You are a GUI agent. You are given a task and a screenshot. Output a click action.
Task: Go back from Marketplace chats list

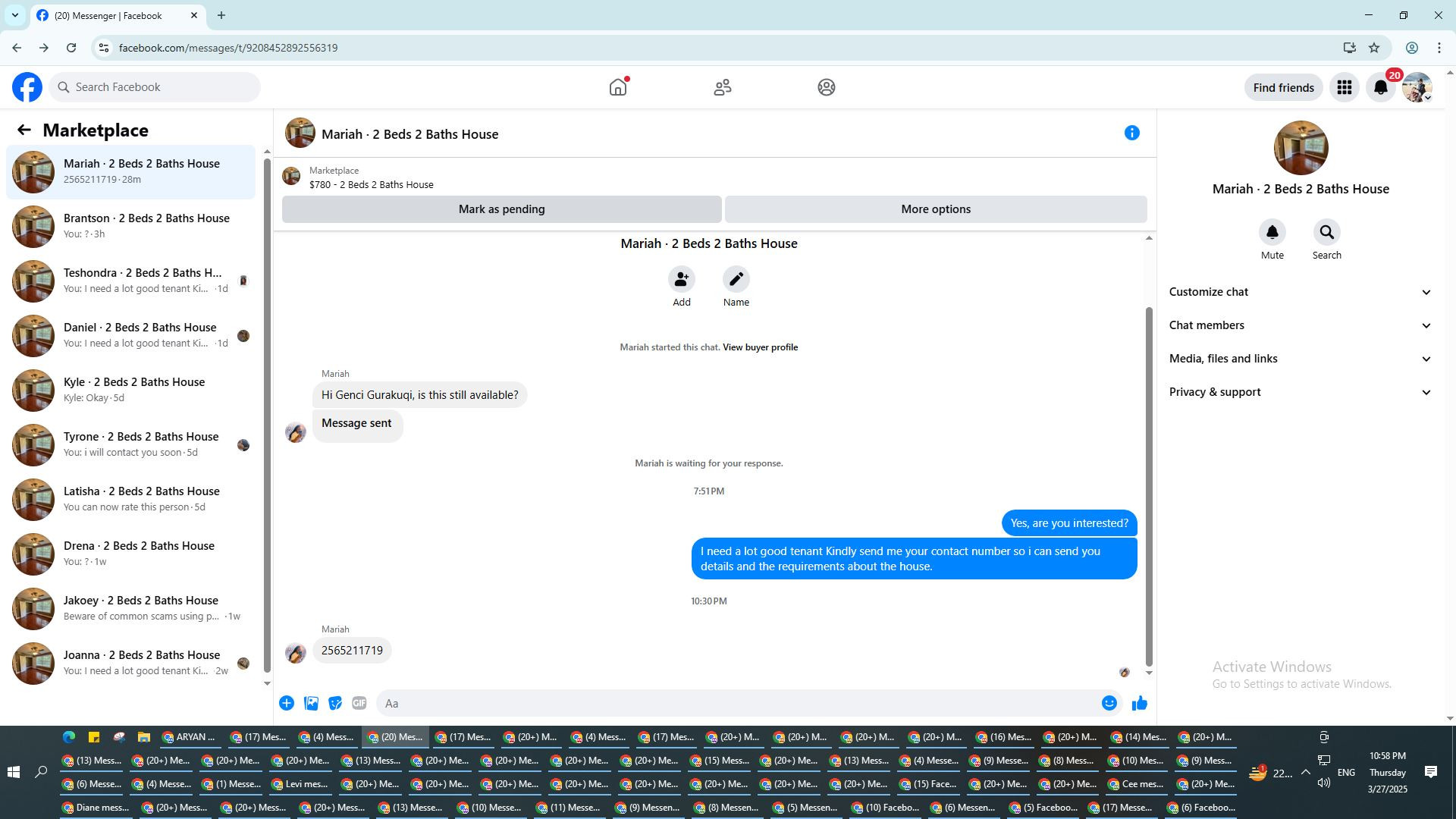(24, 130)
